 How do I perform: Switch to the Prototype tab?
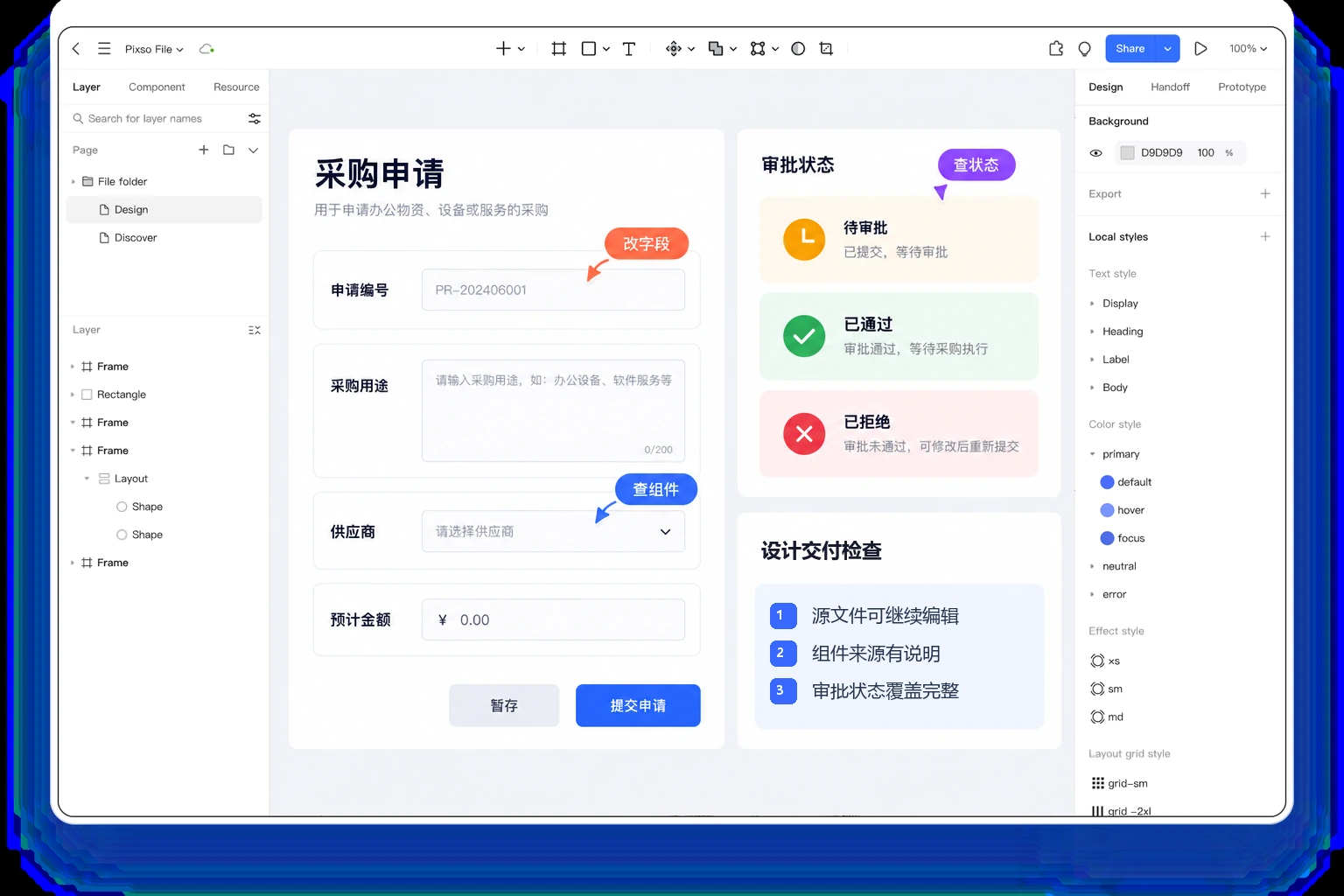1242,87
